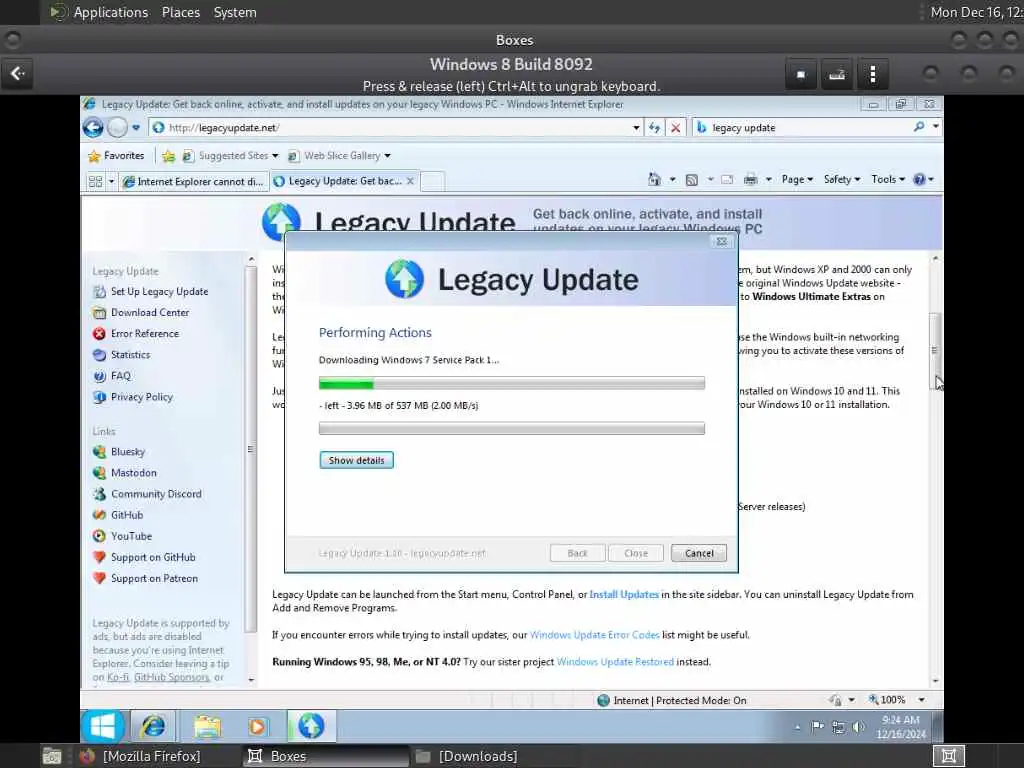Click the search magnifier icon
This screenshot has width=1024, height=768.
[919, 127]
